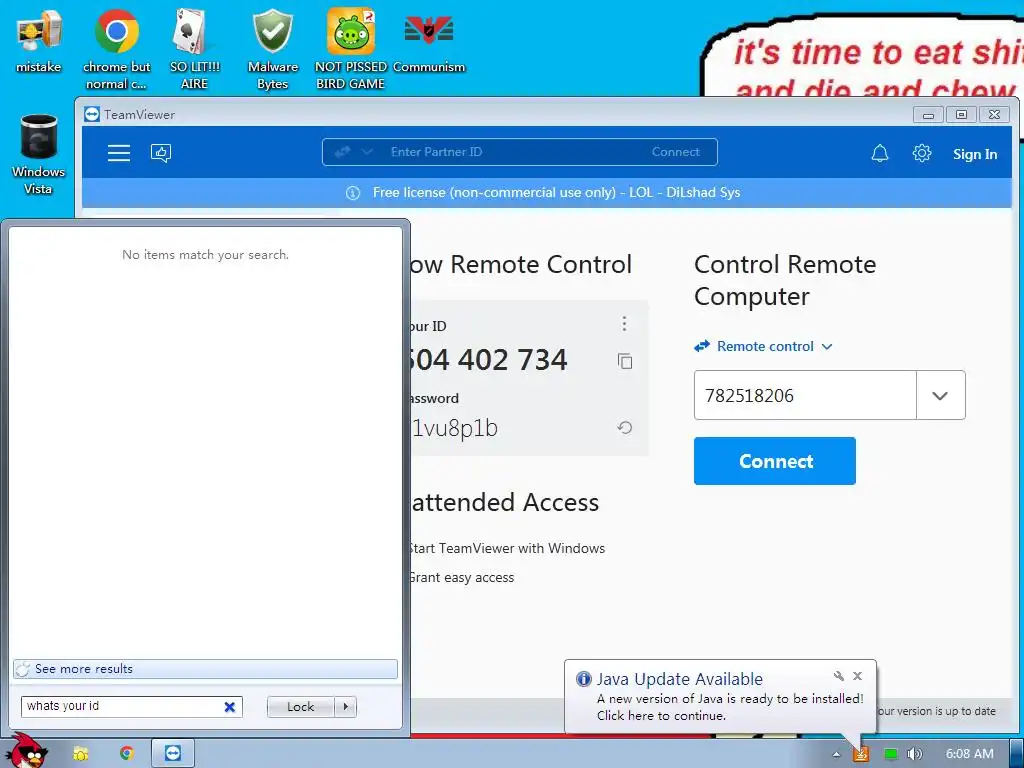Click the taskbar clock showing 6:08 AM
1024x768 pixels.
click(969, 754)
